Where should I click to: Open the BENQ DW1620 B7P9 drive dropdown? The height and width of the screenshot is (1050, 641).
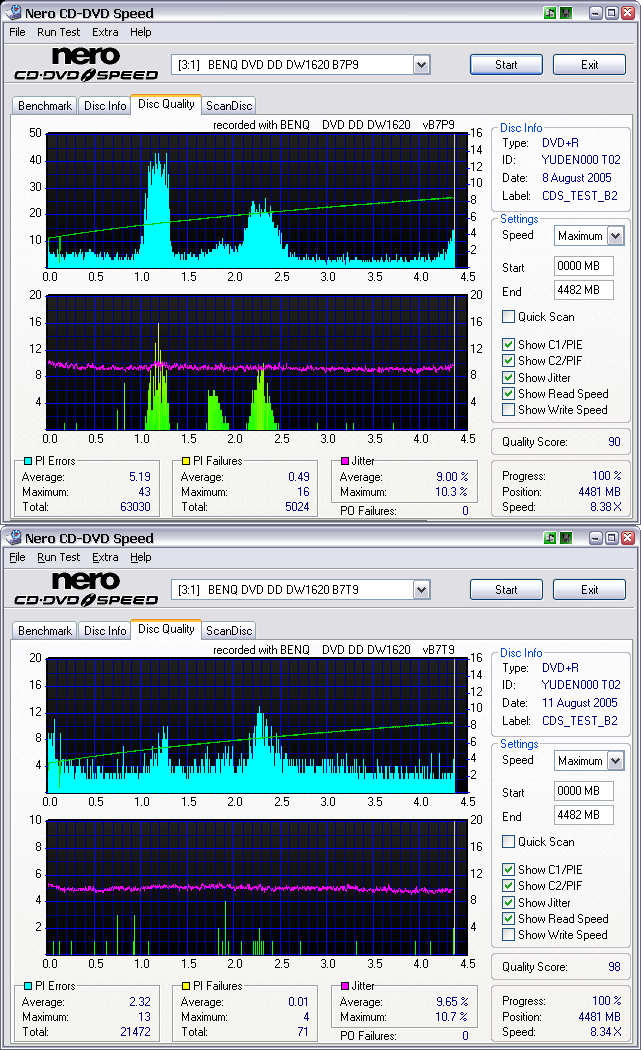click(x=421, y=65)
